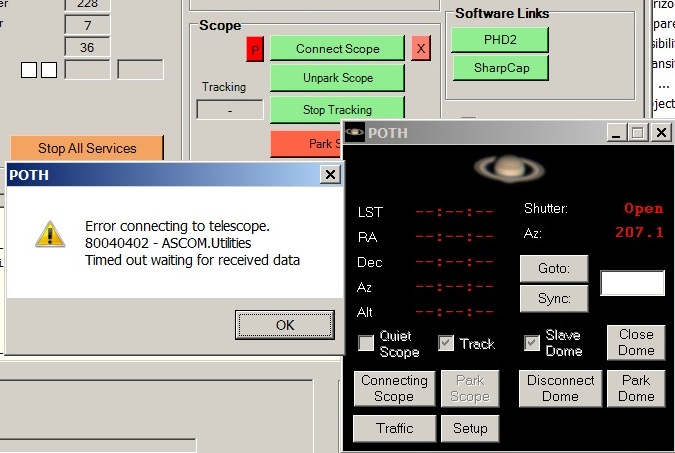The height and width of the screenshot is (453, 675).
Task: Toggle the Slave Dome checkbox
Action: point(532,343)
